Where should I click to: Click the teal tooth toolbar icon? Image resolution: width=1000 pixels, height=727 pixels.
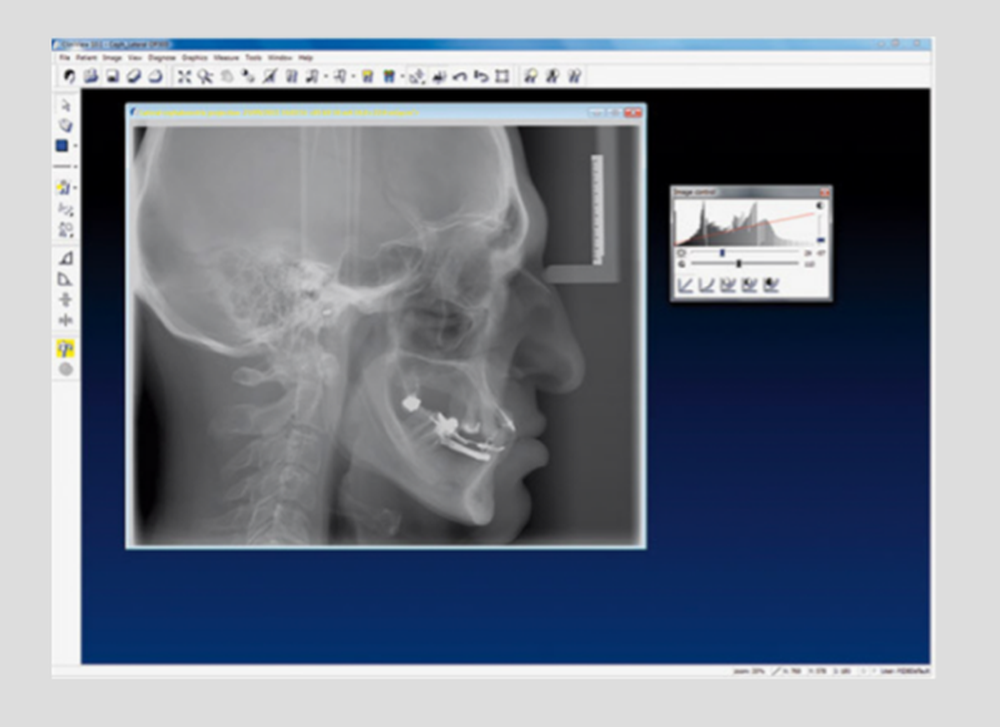[x=389, y=77]
